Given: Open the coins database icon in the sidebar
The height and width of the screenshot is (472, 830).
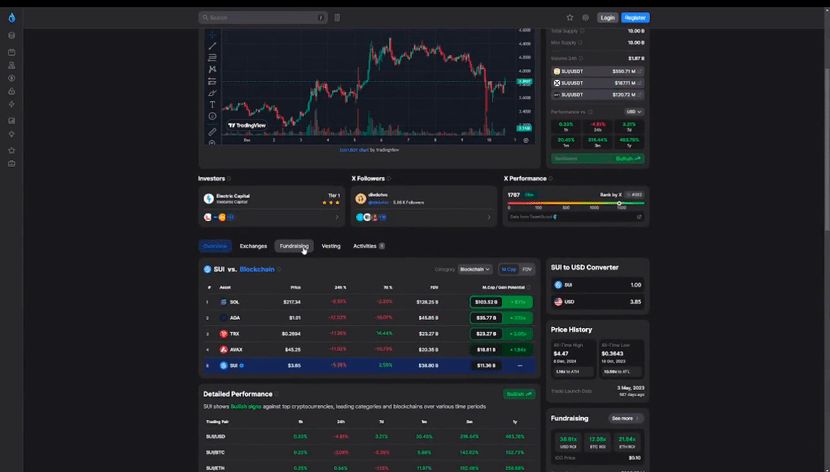Looking at the screenshot, I should (x=12, y=35).
